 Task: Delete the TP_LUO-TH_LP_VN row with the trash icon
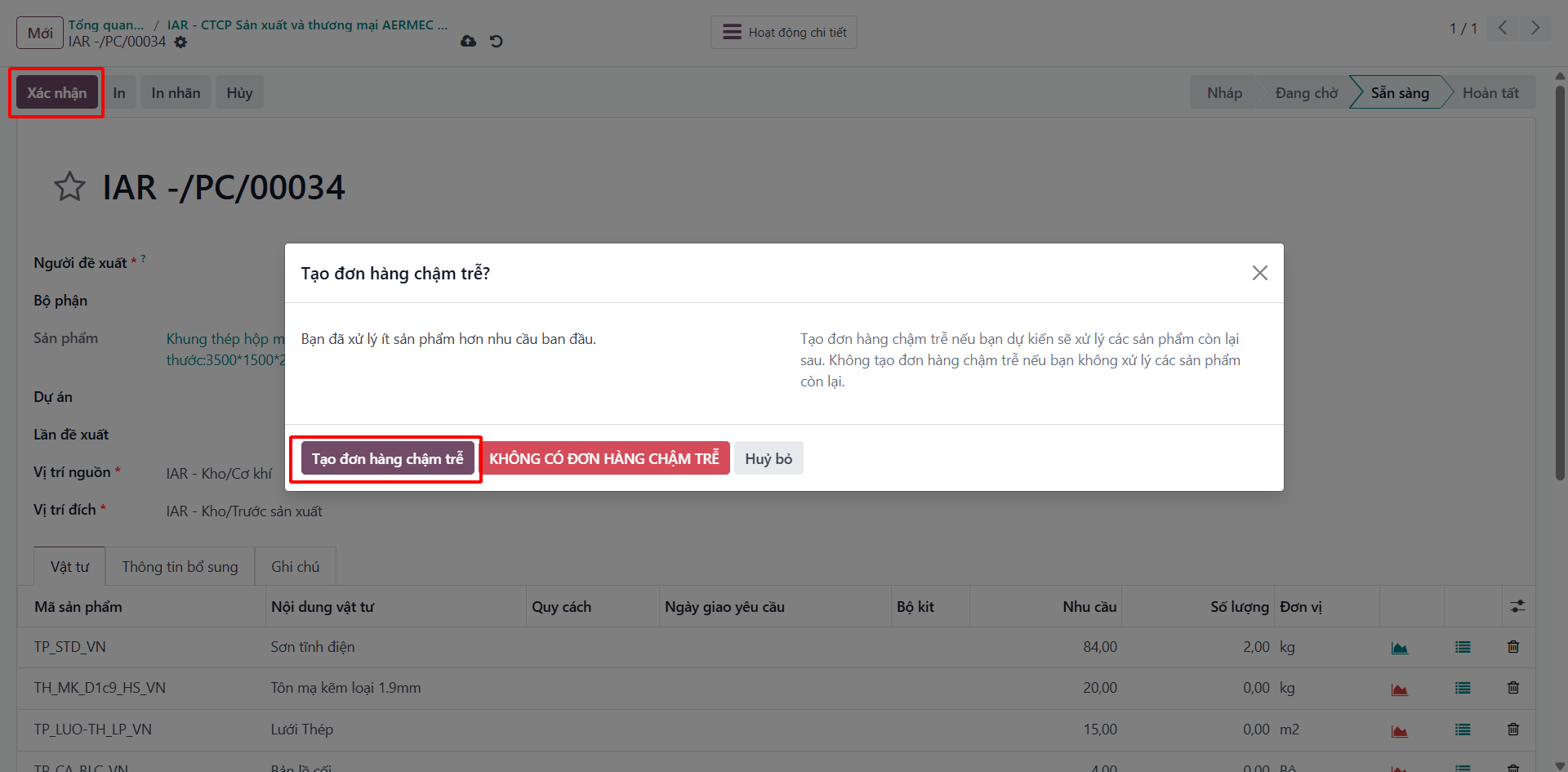pyautogui.click(x=1513, y=730)
